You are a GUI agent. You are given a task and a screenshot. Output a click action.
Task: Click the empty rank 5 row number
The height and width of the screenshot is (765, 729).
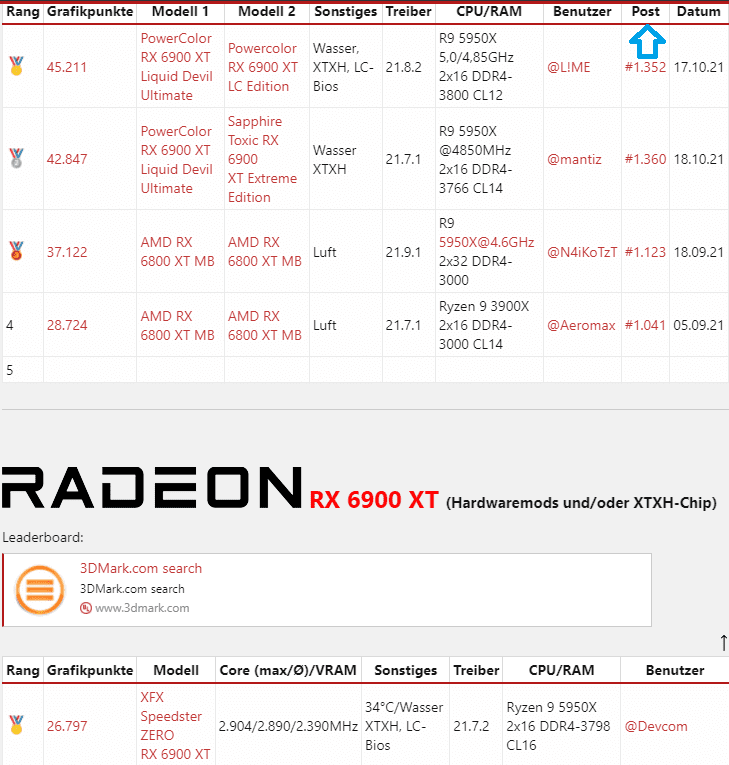[x=10, y=370]
